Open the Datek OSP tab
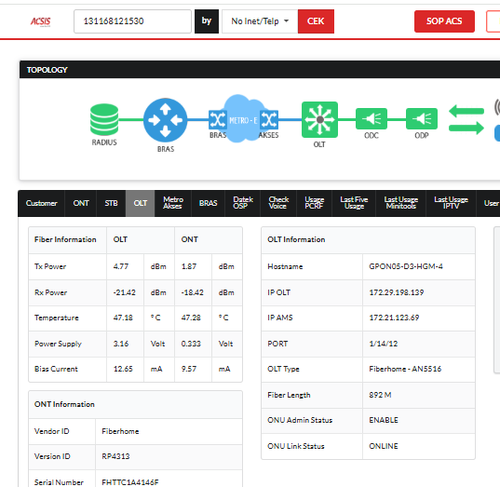500x487 pixels. (x=243, y=203)
